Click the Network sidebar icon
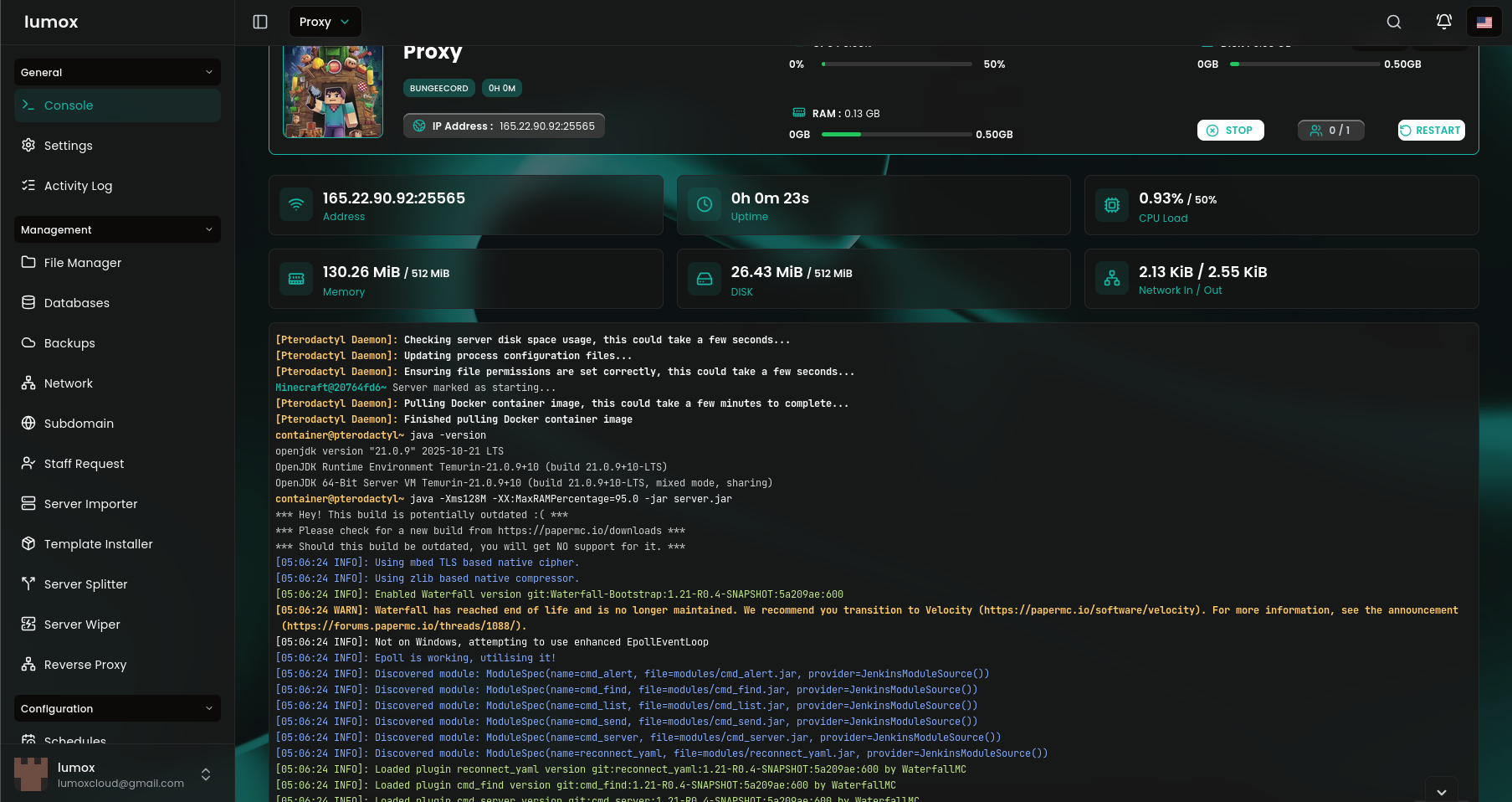 pos(30,383)
